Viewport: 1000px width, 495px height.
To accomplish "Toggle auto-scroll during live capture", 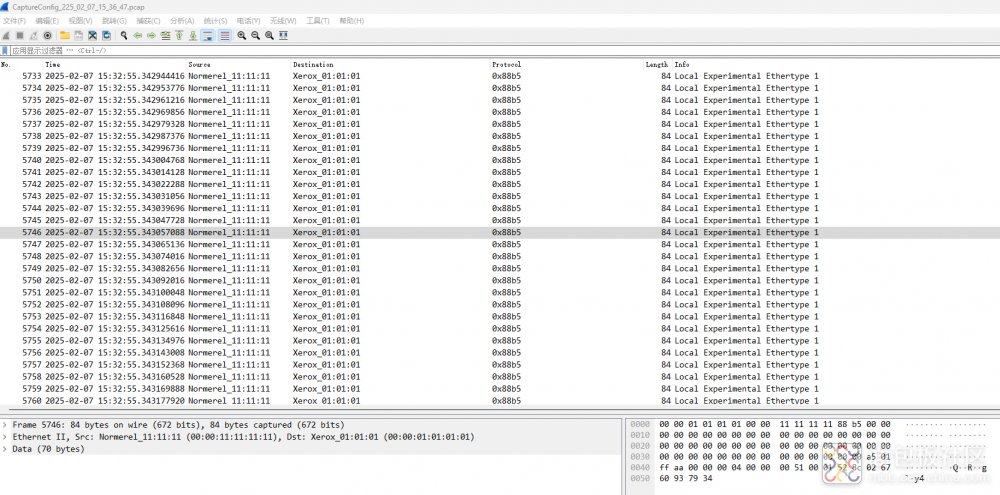I will pyautogui.click(x=207, y=36).
